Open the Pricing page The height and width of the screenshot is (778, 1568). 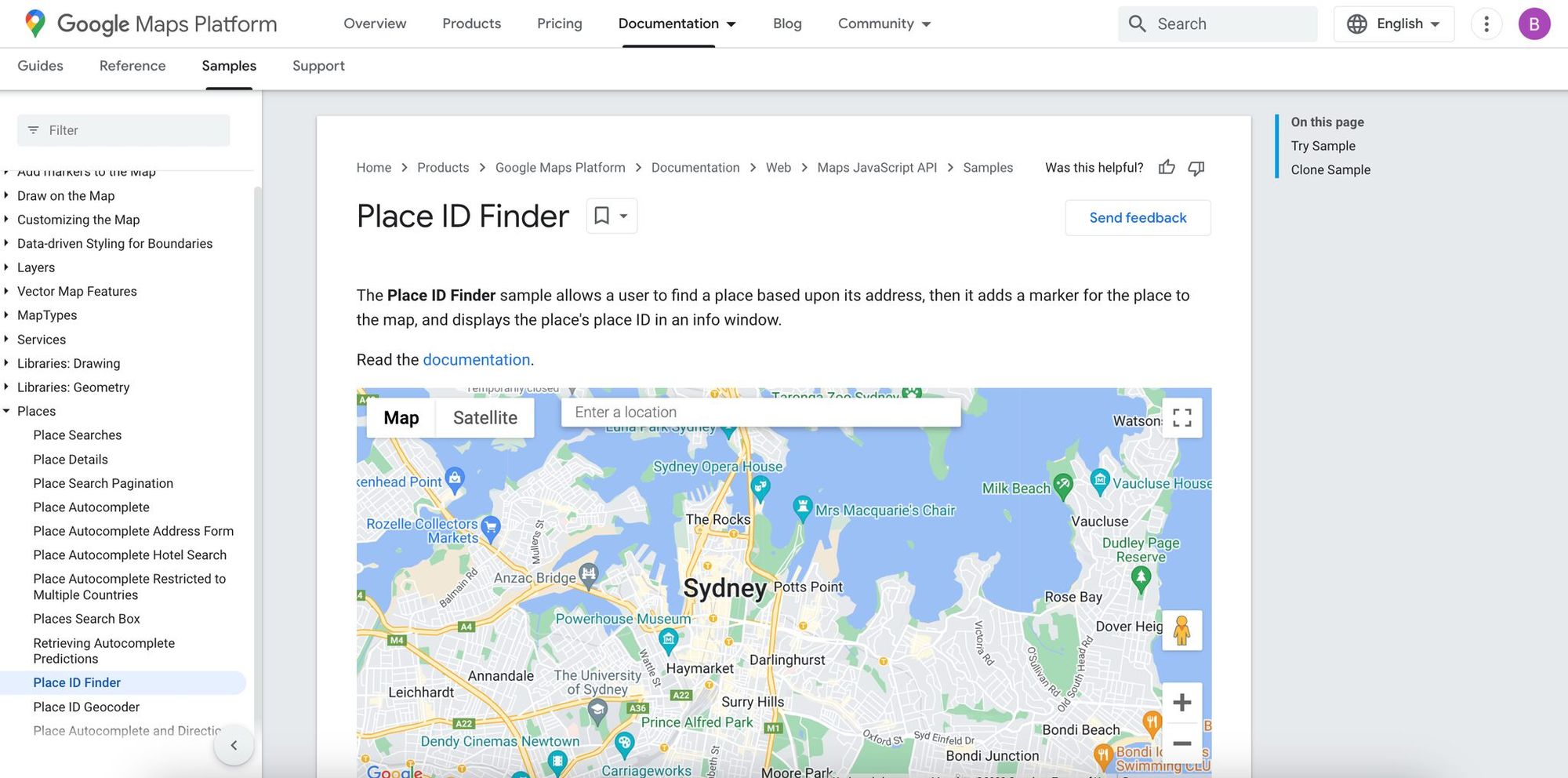[x=559, y=24]
